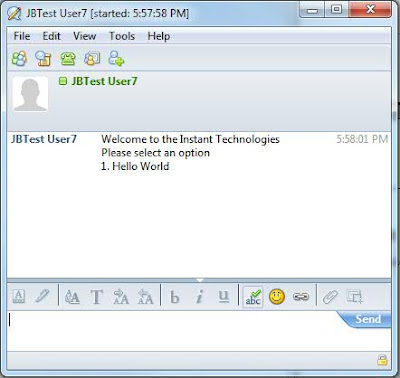Click the insert link chain icon
This screenshot has width=400, height=378.
coord(301,296)
